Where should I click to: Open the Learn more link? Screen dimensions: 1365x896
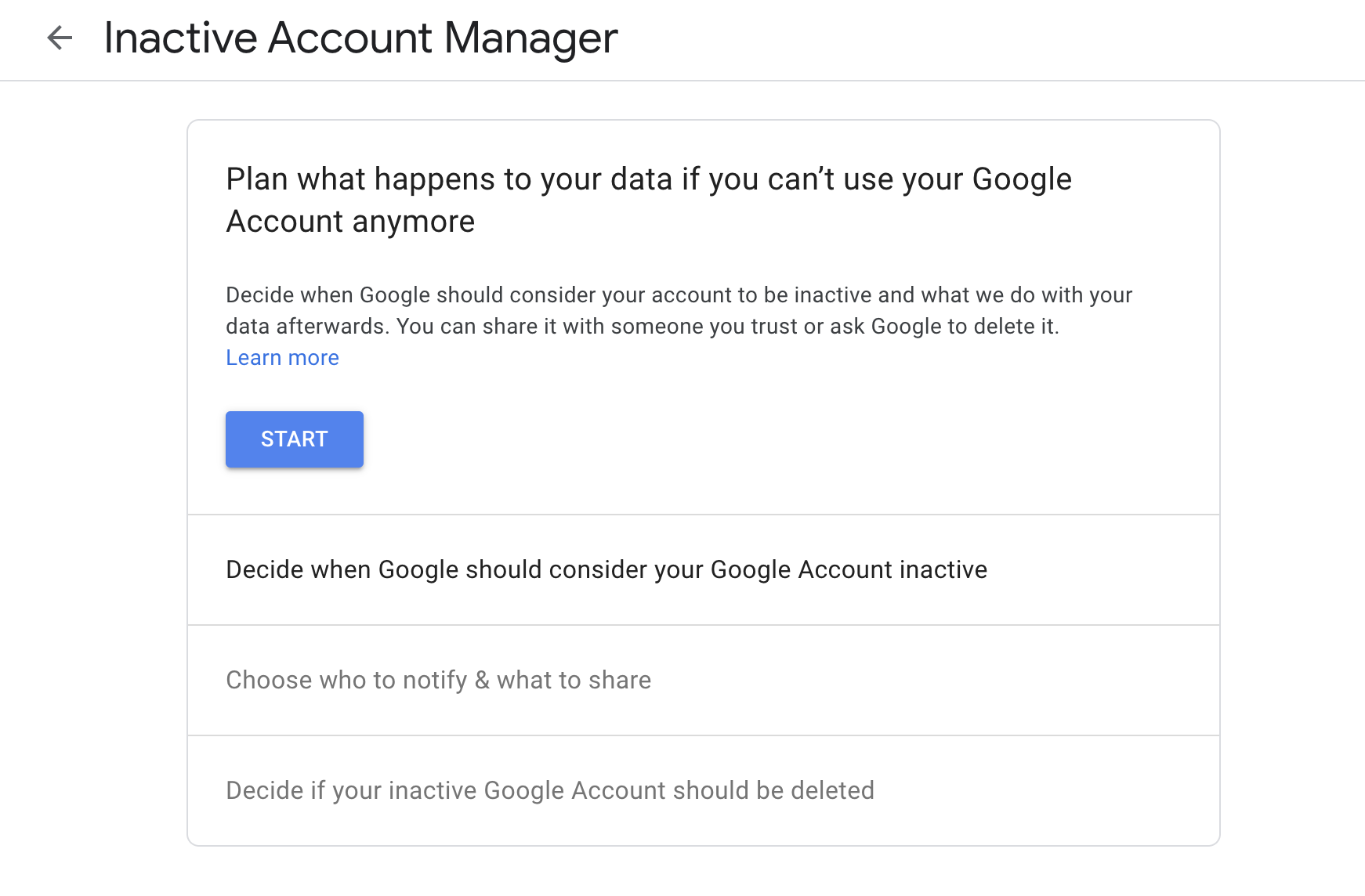(282, 358)
